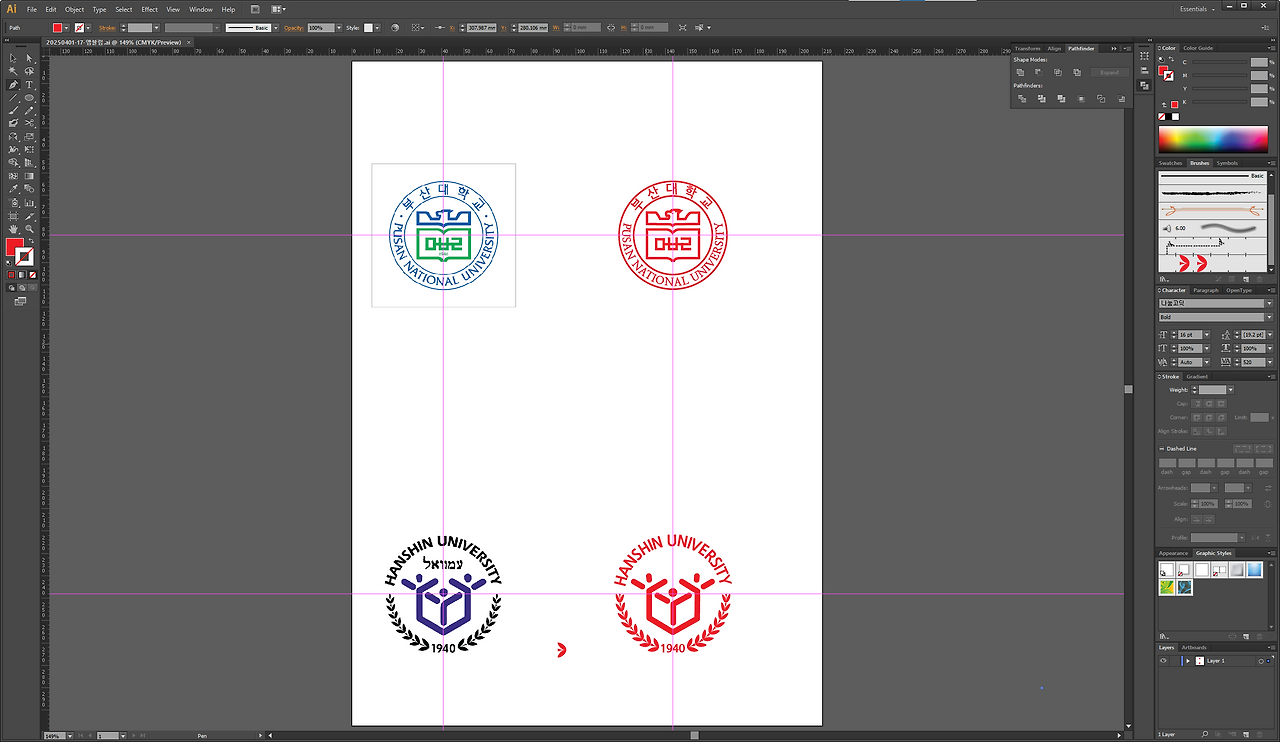Screen dimensions: 1280x742
Task: Click the Crop pathfinder icon
Action: click(x=1081, y=99)
